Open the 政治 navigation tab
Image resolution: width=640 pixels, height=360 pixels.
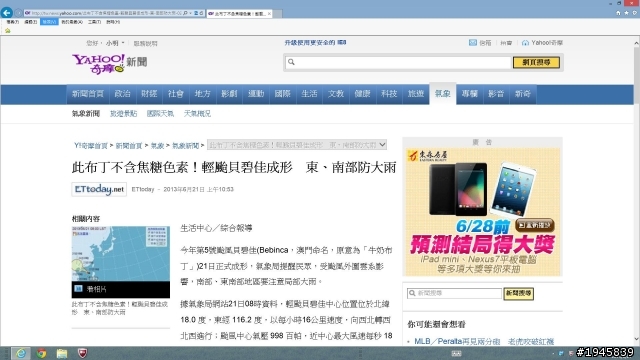(x=122, y=94)
